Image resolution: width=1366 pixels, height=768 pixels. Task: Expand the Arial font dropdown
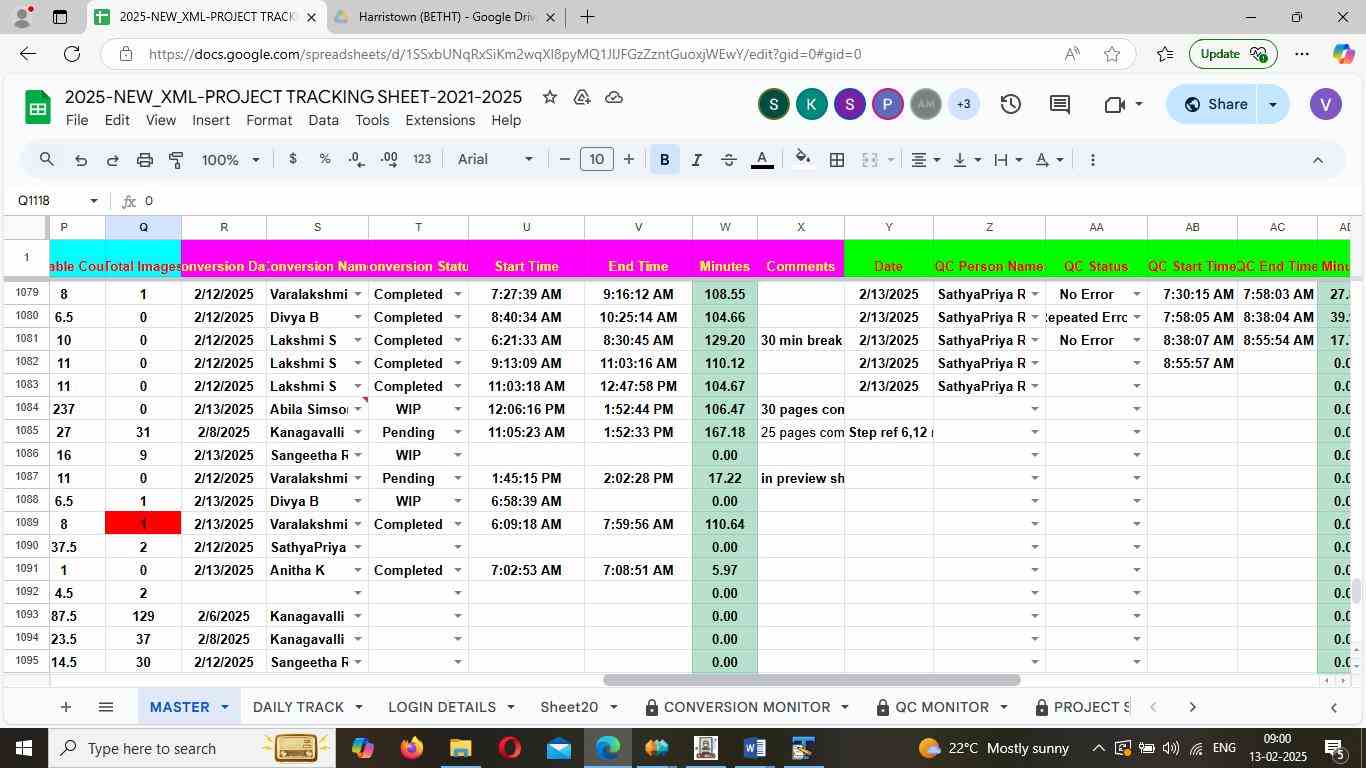[x=495, y=160]
